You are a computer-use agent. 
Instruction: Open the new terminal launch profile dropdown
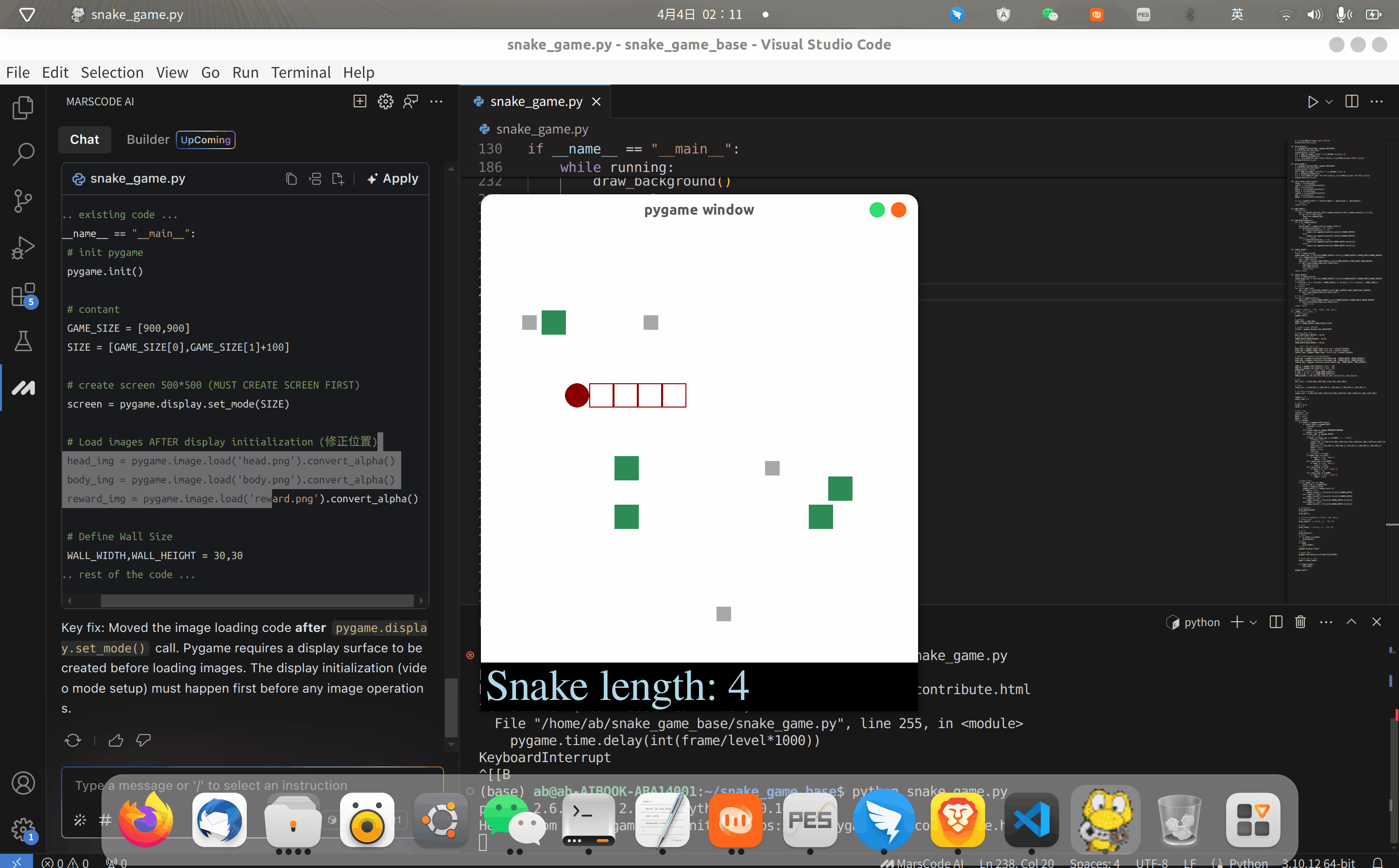[x=1253, y=622]
